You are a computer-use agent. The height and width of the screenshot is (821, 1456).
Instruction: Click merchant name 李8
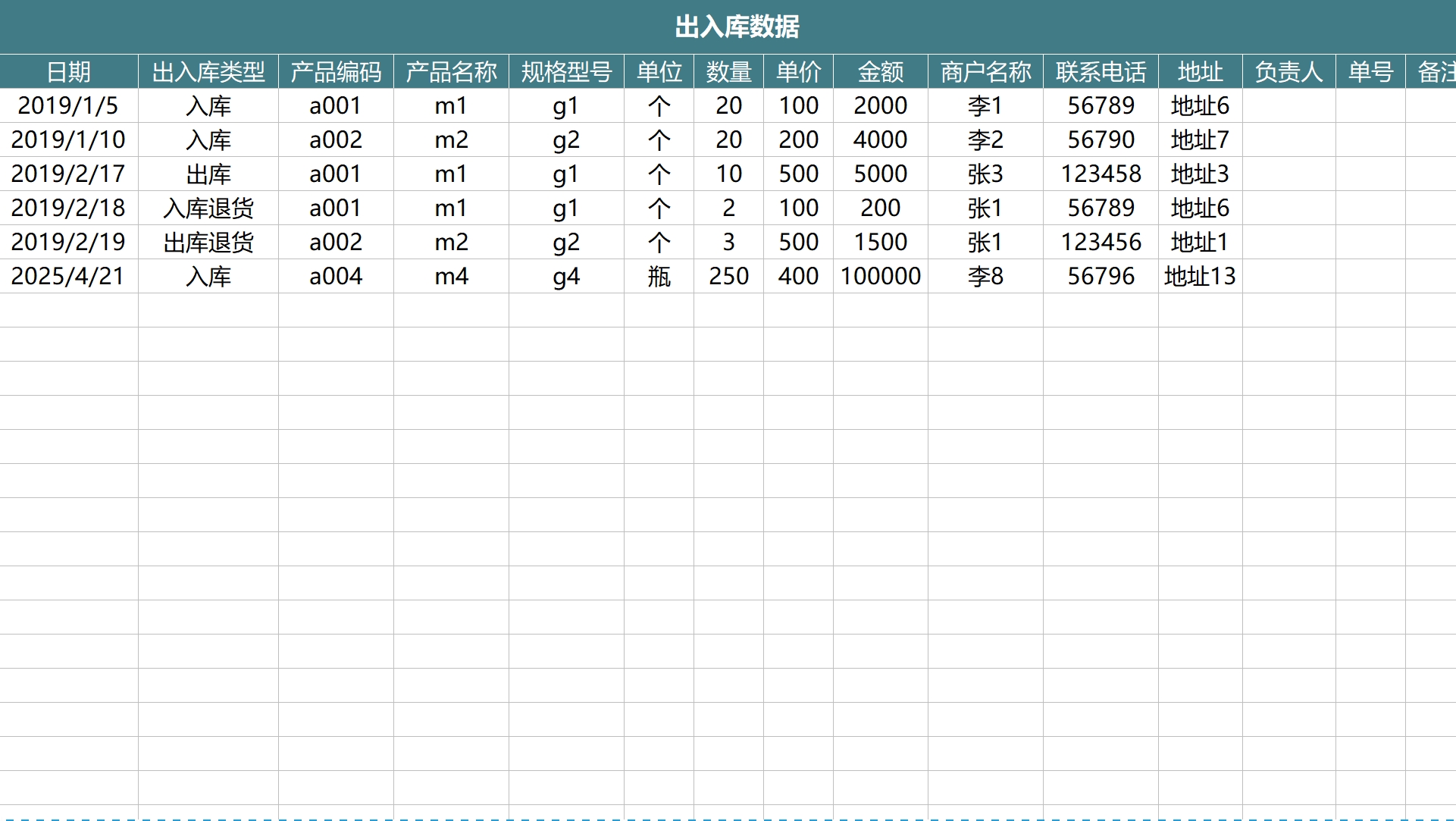tap(985, 276)
